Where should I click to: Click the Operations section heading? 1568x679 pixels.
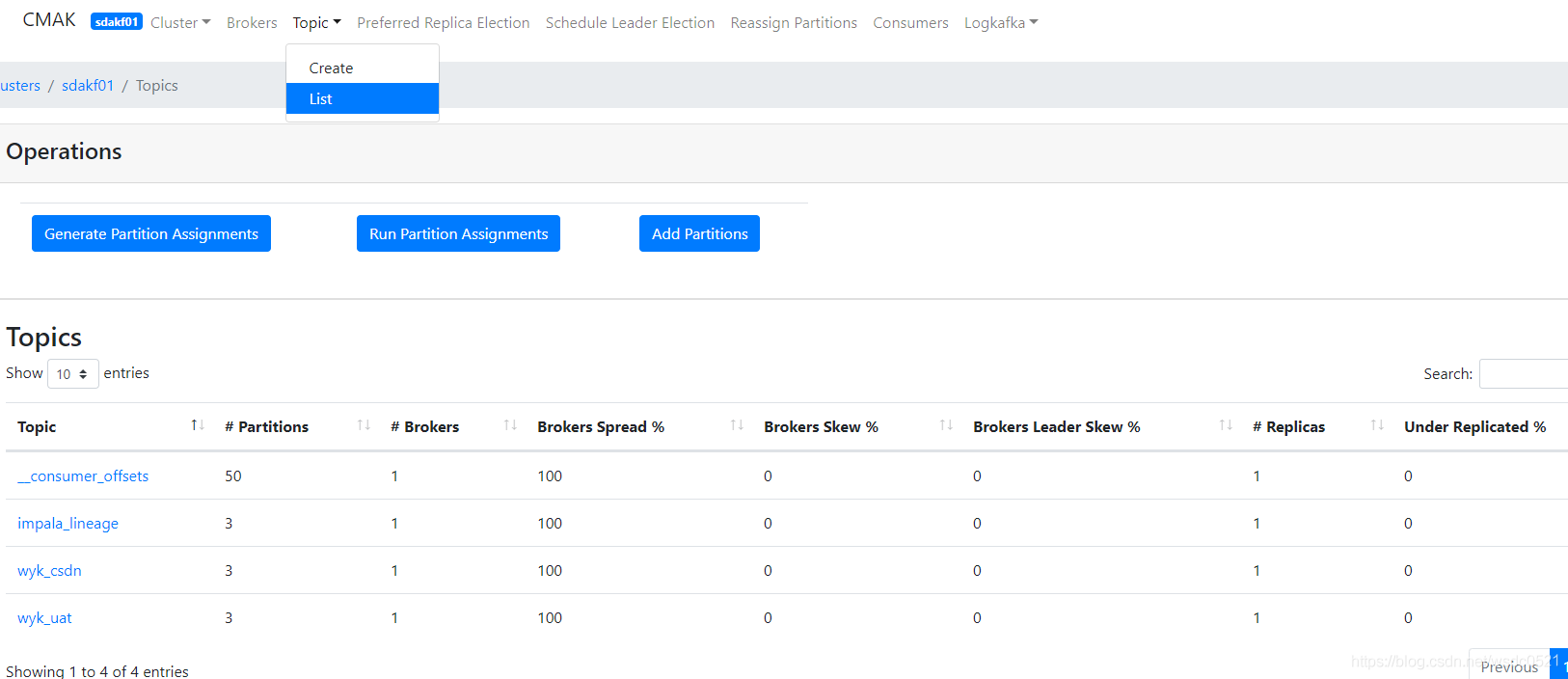(x=64, y=151)
